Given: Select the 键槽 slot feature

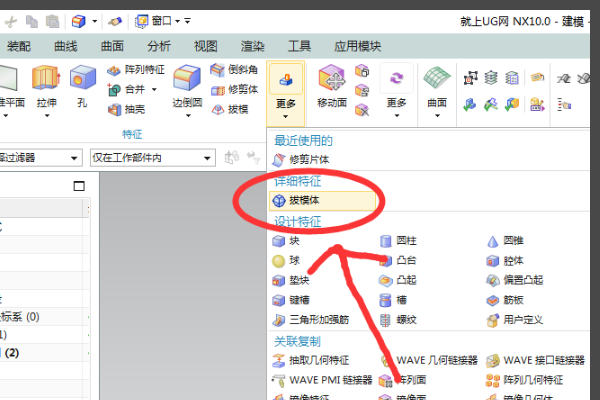Looking at the screenshot, I should (x=291, y=300).
